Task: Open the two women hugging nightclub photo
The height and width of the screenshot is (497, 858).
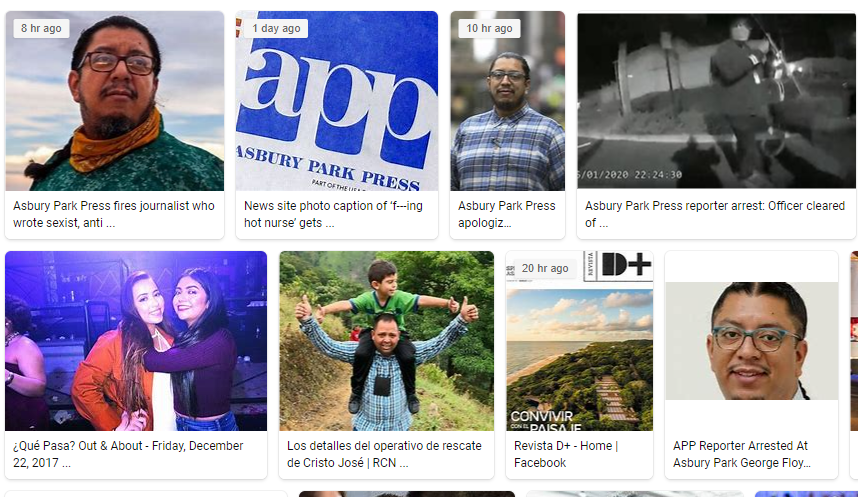Action: click(136, 341)
